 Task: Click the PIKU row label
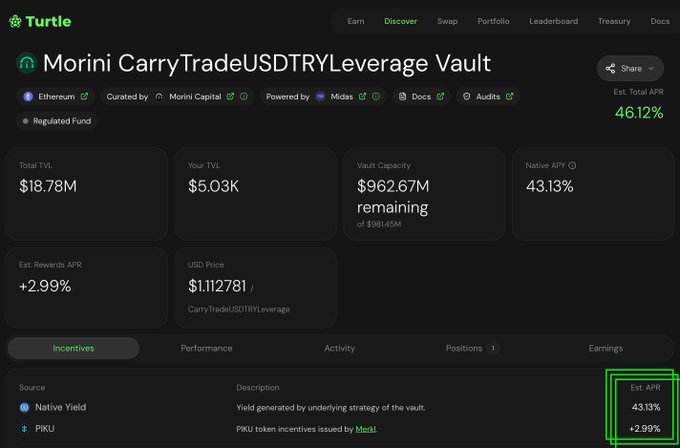point(45,429)
